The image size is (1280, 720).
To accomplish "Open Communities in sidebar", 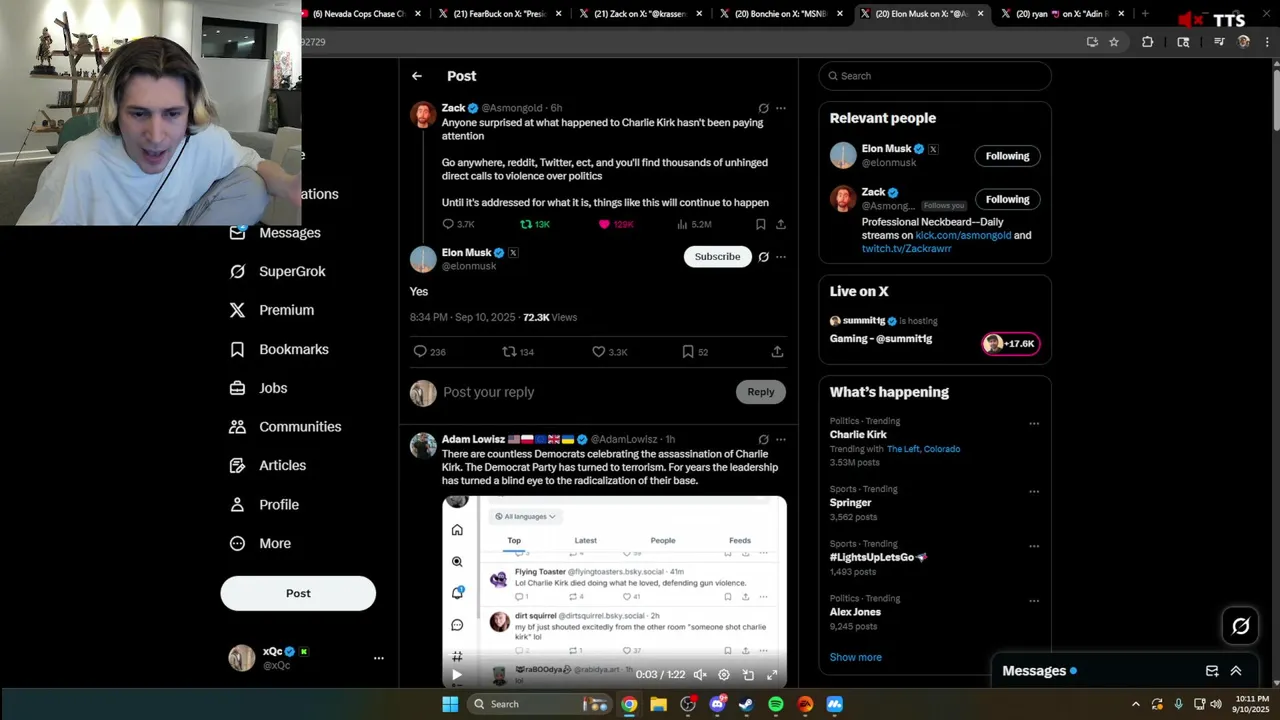I will [x=286, y=427].
